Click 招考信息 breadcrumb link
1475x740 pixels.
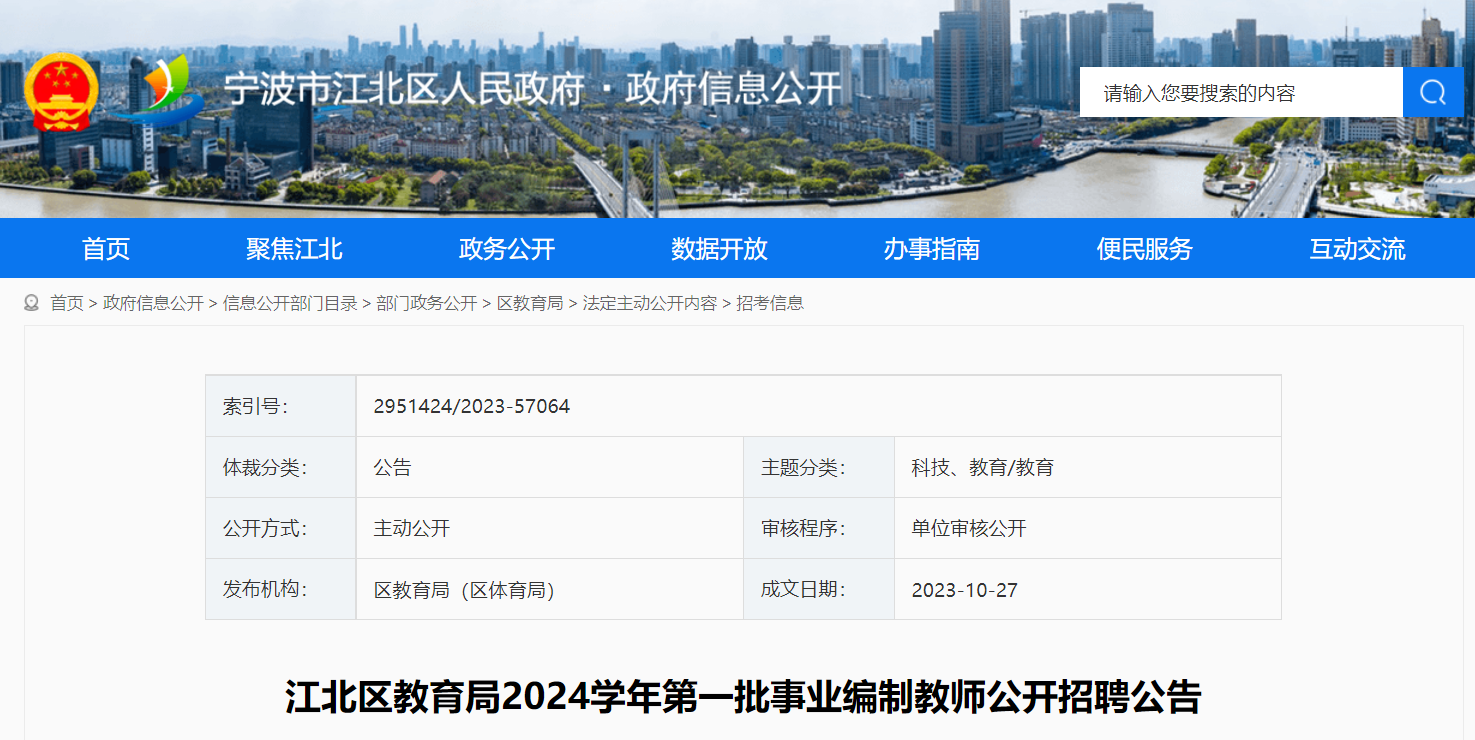(x=770, y=303)
